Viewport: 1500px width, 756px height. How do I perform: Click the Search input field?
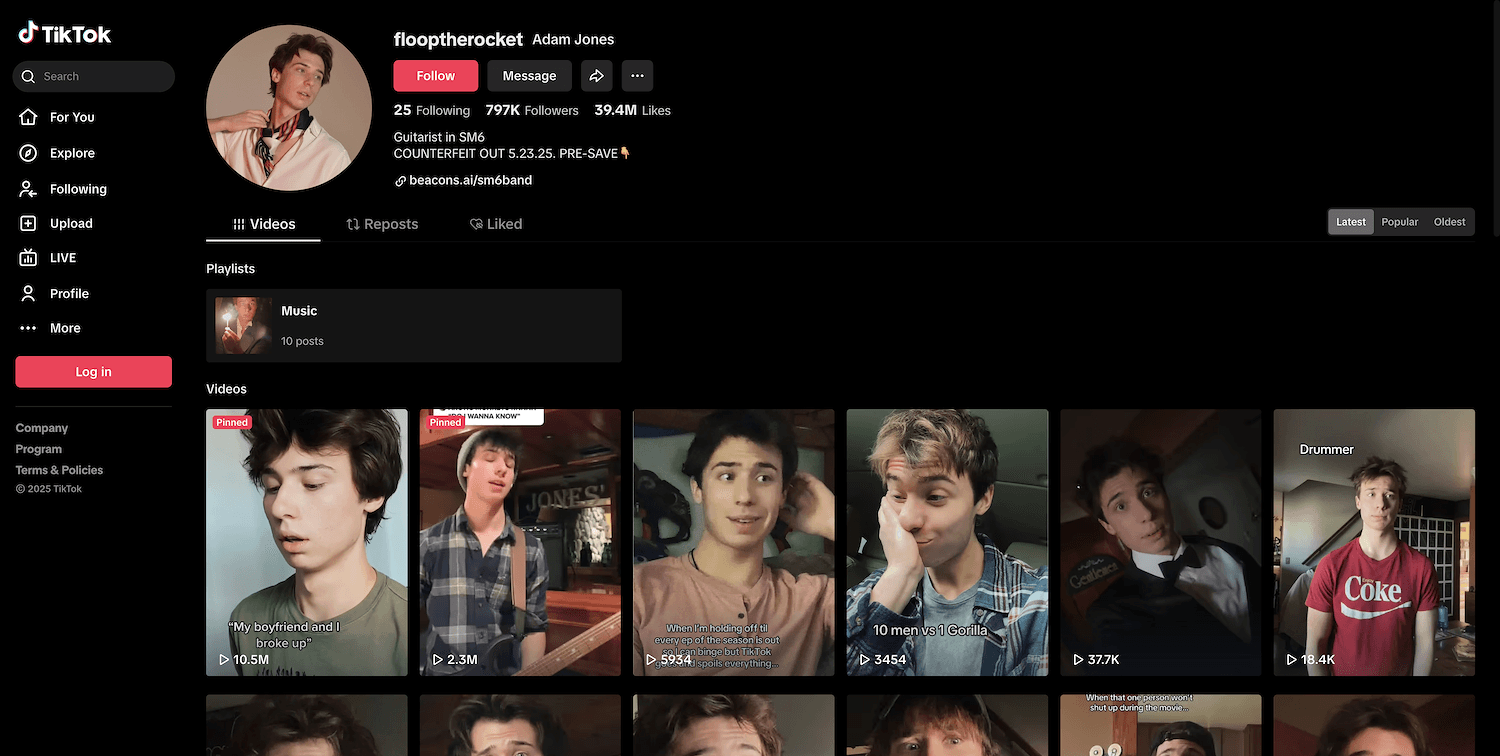(x=100, y=76)
